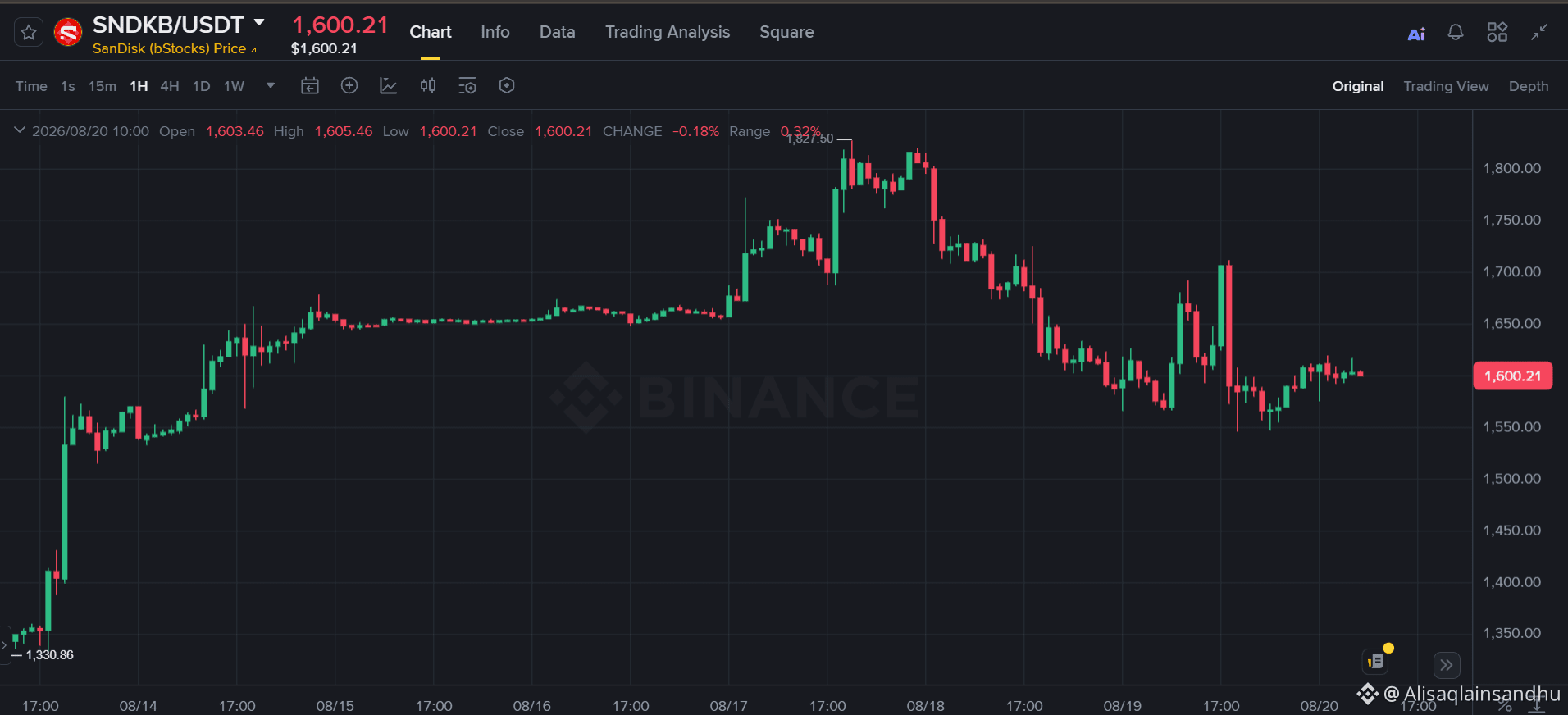This screenshot has height=715, width=1568.
Task: Click the SanDisk red logo icon
Action: coord(68,33)
